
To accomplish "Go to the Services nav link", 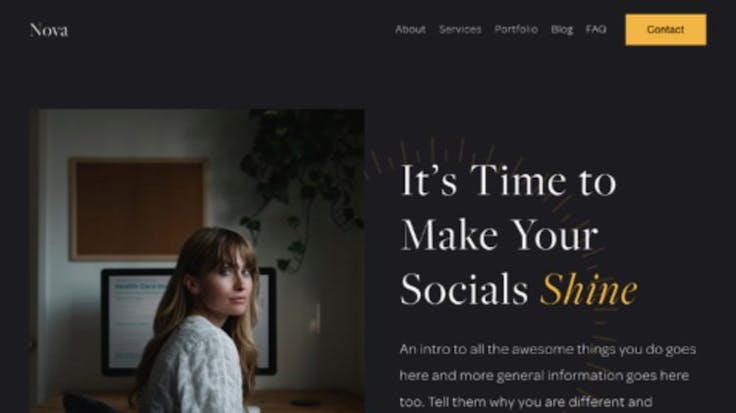I will pos(460,30).
